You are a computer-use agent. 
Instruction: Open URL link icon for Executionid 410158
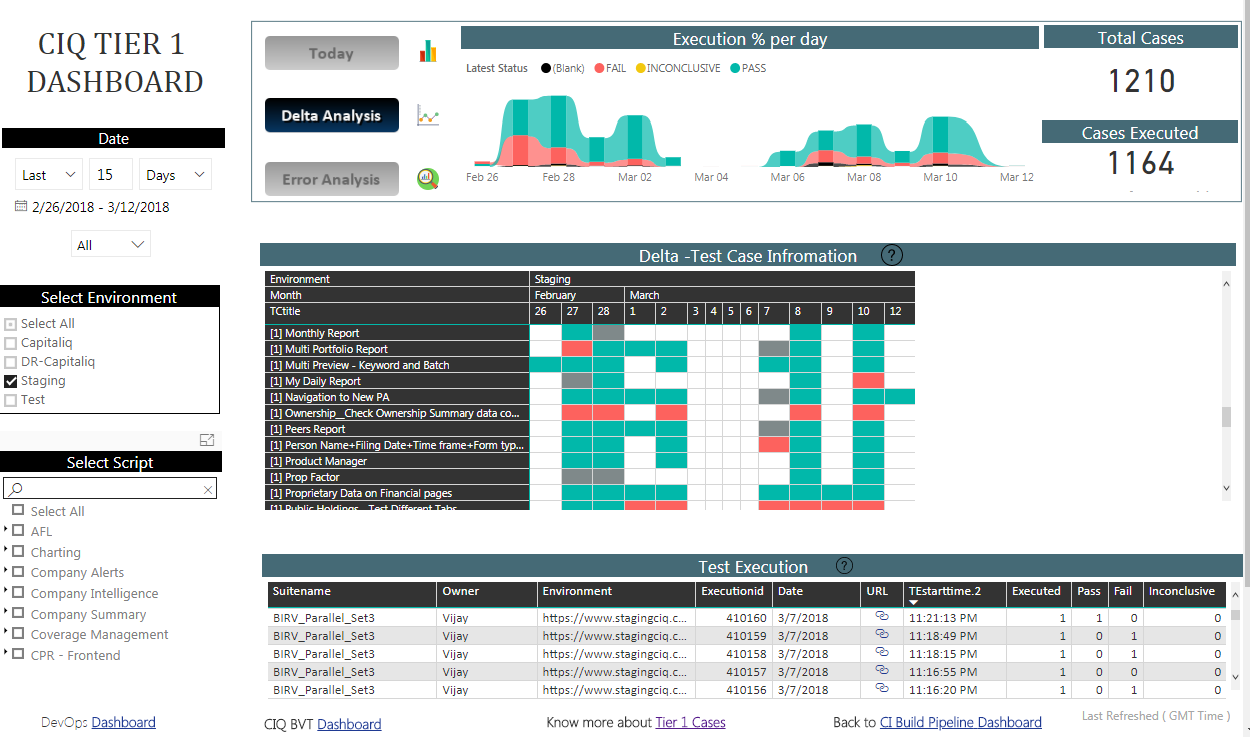882,653
